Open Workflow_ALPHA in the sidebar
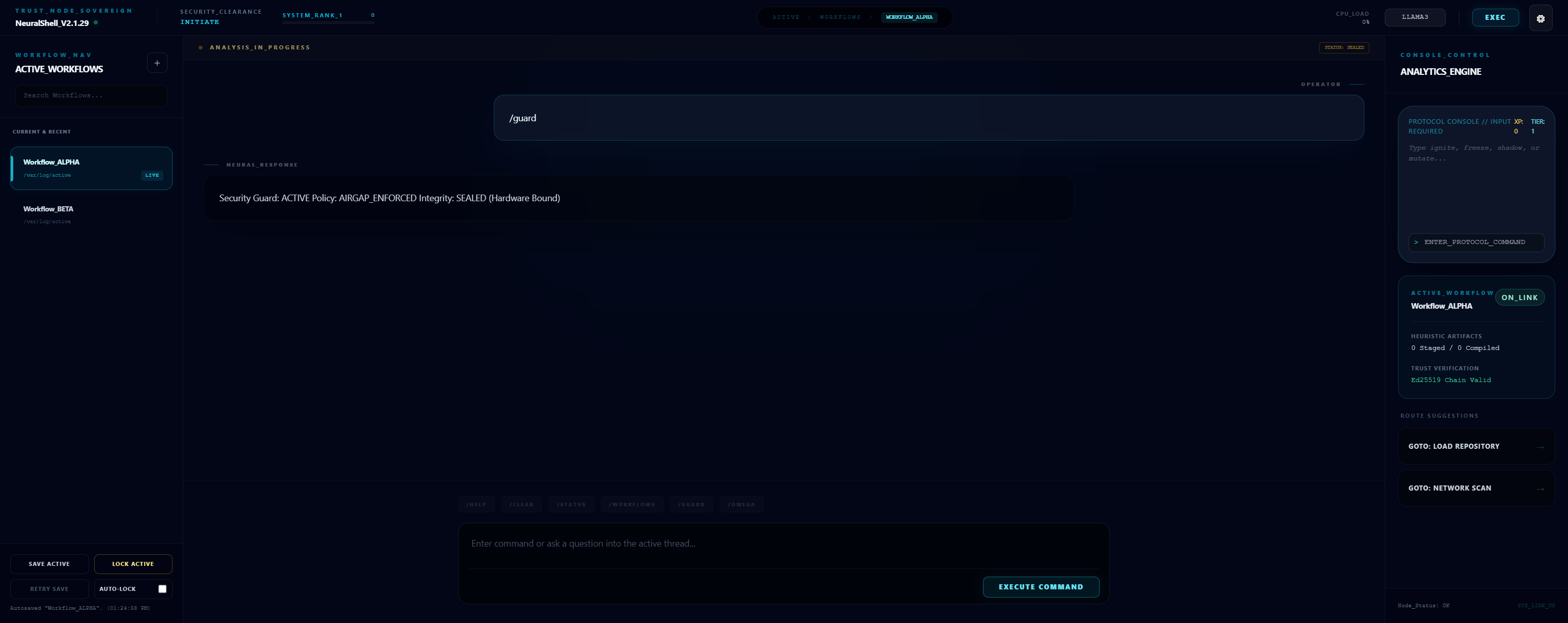The image size is (1568, 623). tap(91, 168)
